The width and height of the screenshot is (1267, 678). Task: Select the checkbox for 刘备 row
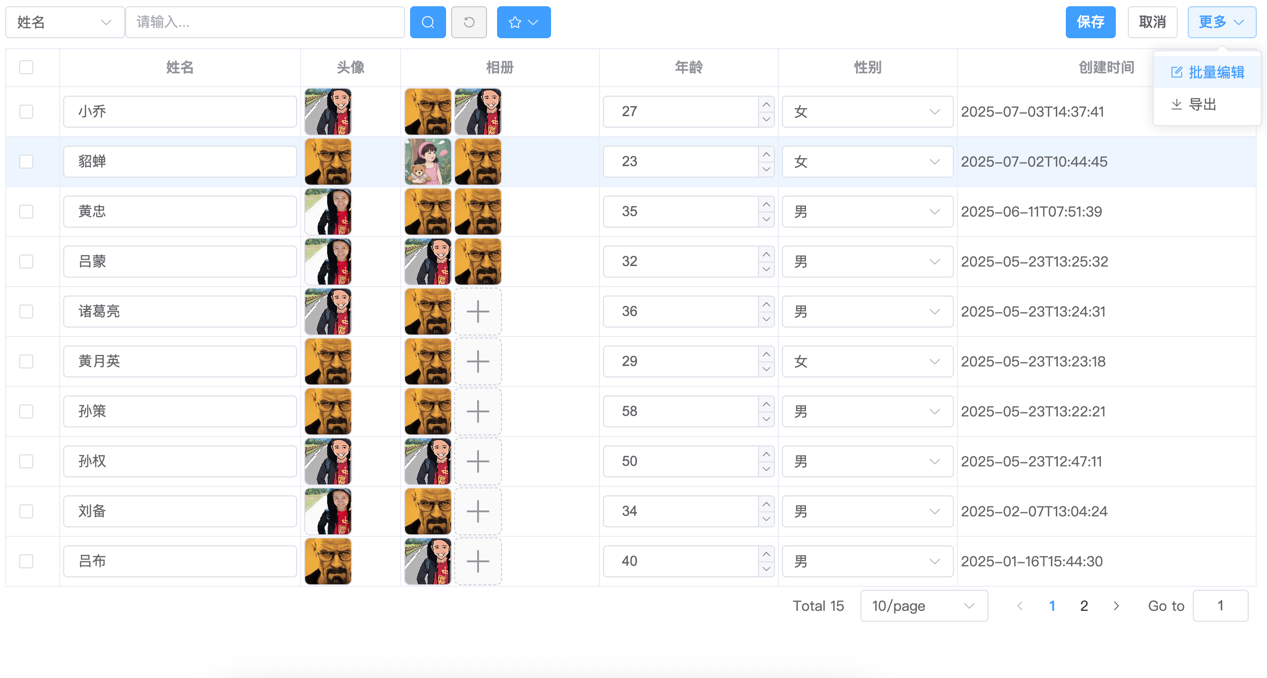27,512
